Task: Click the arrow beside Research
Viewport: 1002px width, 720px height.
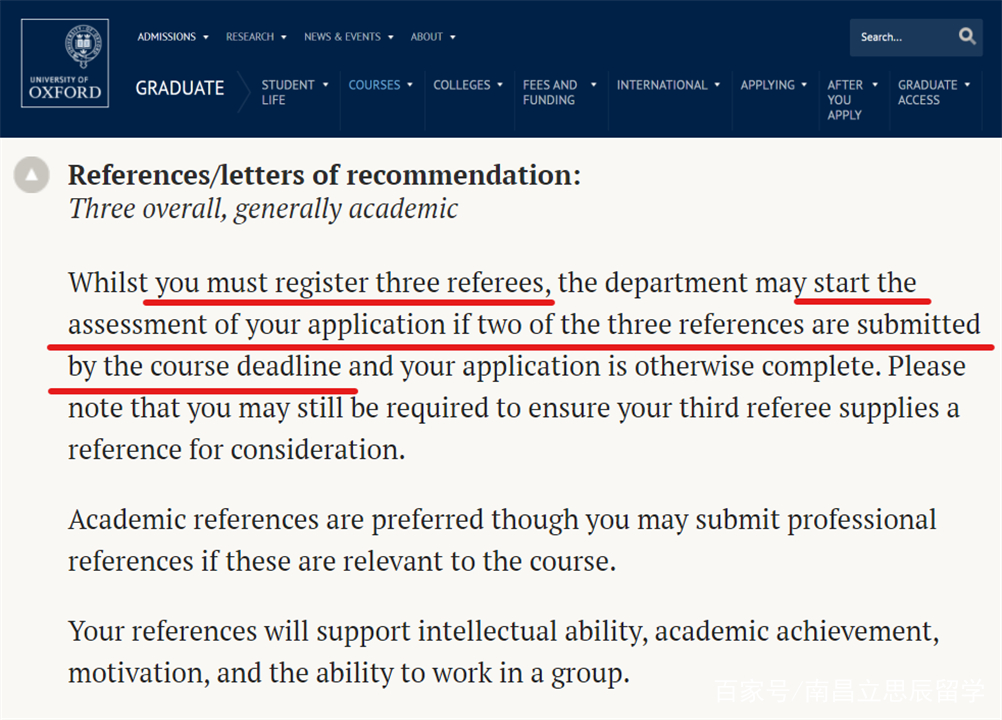Action: click(x=284, y=37)
